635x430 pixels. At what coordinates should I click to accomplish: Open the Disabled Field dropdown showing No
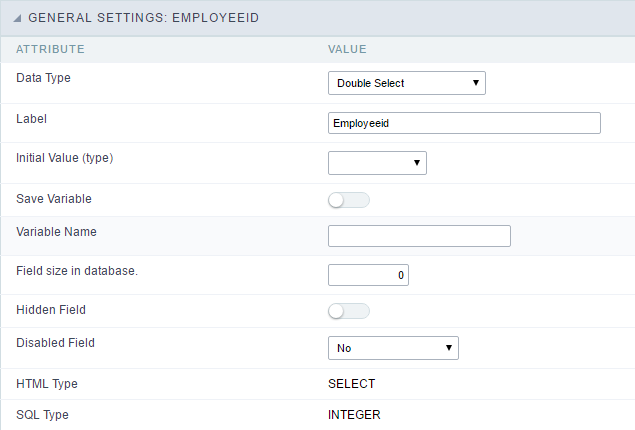[393, 348]
